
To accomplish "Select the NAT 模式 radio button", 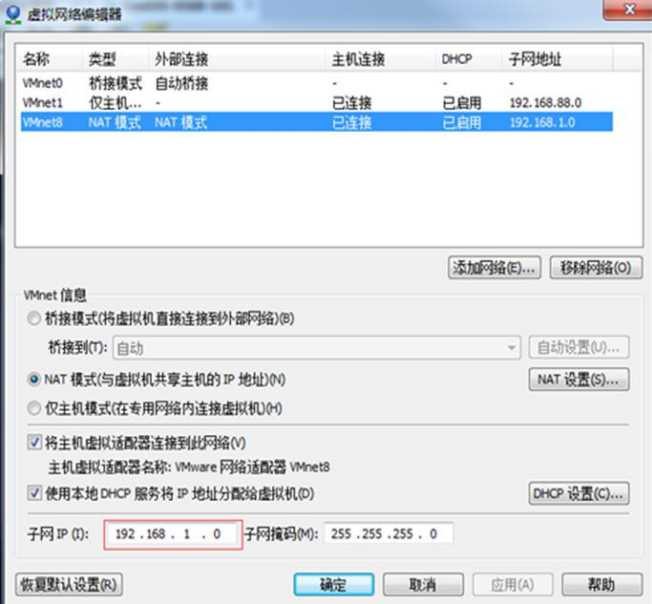I will 34,380.
